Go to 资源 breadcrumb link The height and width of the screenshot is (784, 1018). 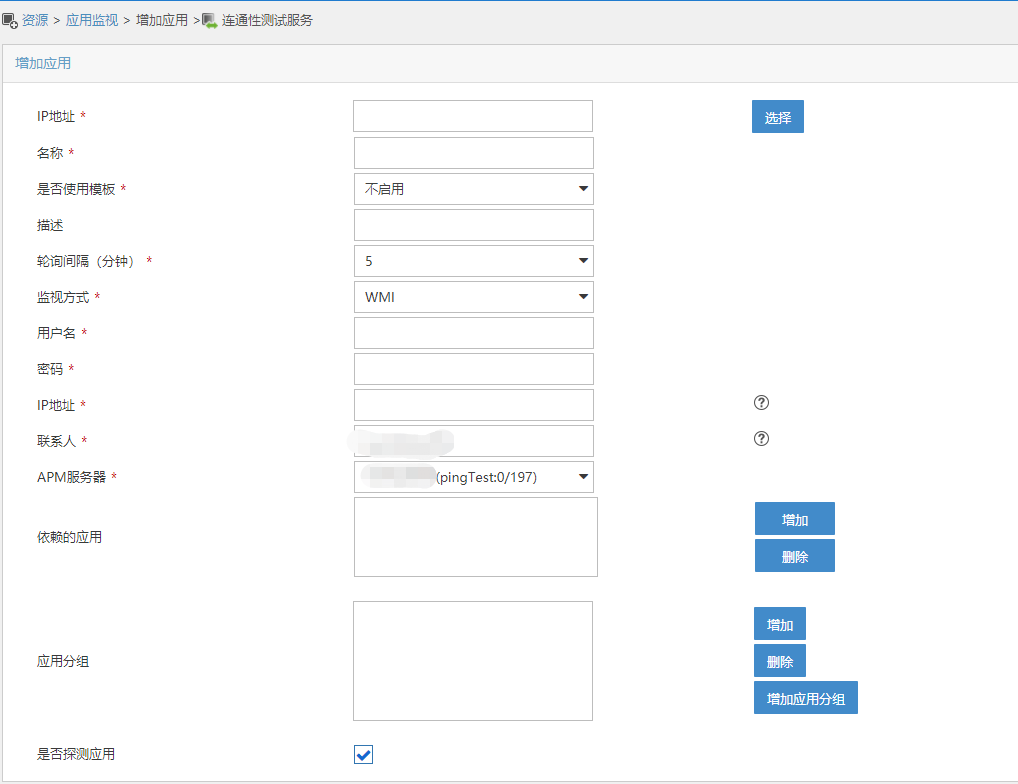35,20
